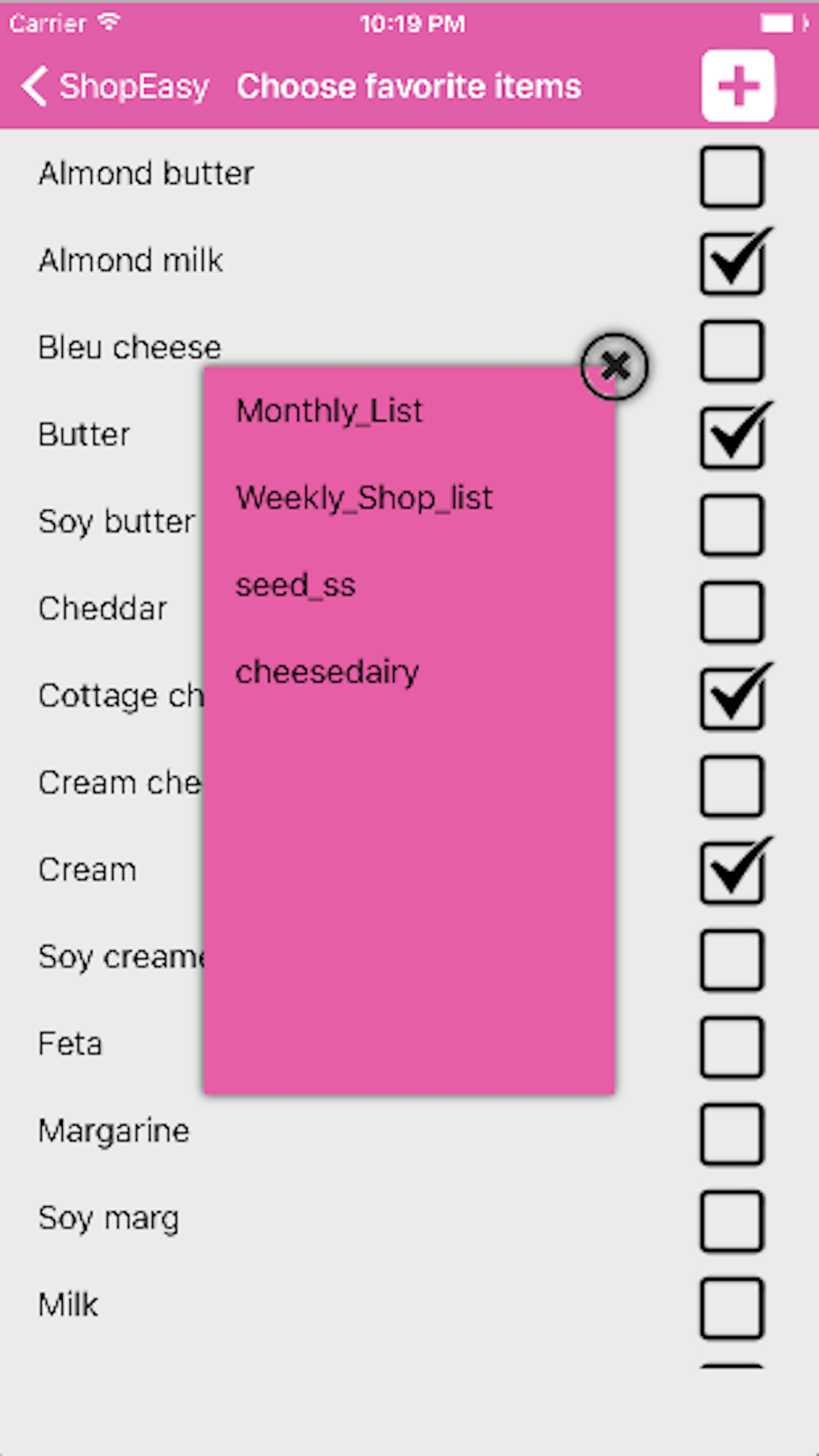Screen dimensions: 819x1456
Task: Check the Bleu cheese checkbox
Action: click(731, 350)
